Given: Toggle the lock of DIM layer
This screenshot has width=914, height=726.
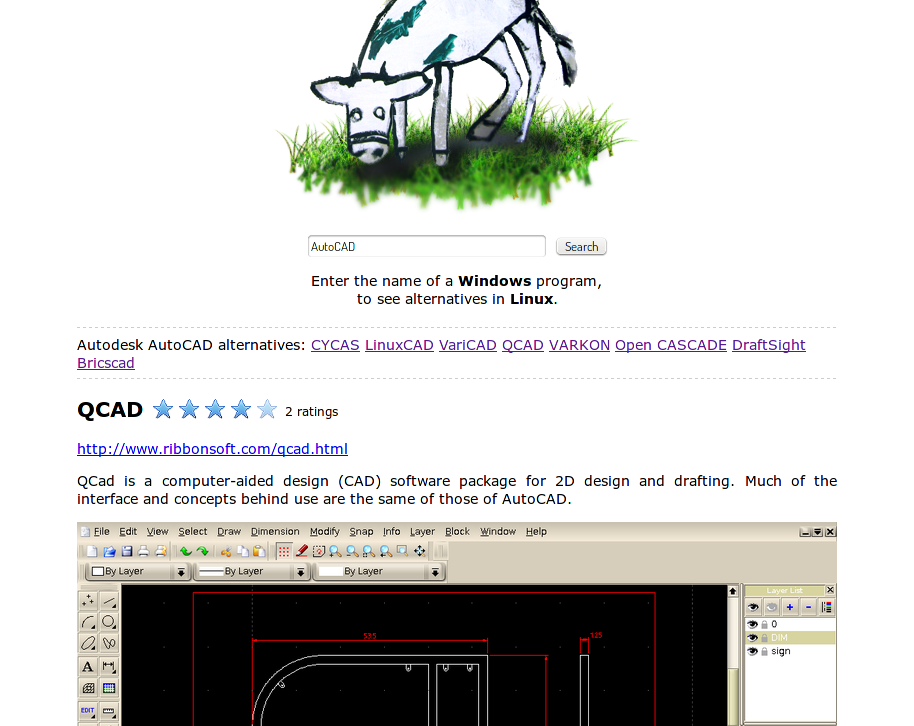Looking at the screenshot, I should point(764,637).
